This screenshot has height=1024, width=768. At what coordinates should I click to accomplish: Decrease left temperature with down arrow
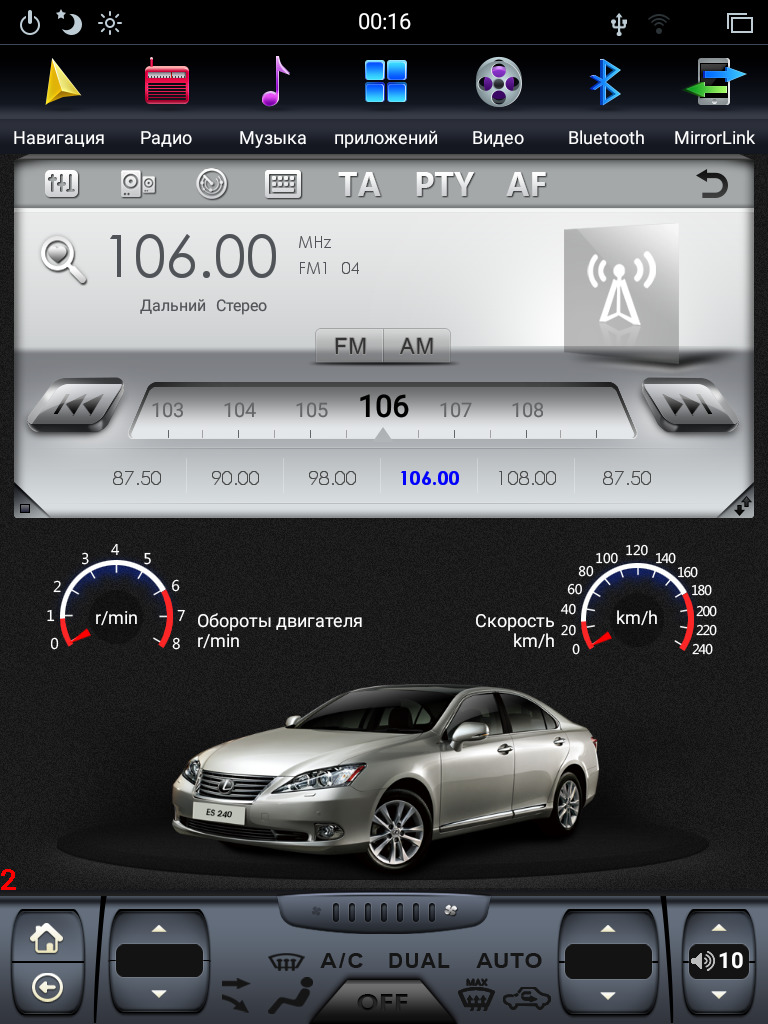(x=159, y=994)
